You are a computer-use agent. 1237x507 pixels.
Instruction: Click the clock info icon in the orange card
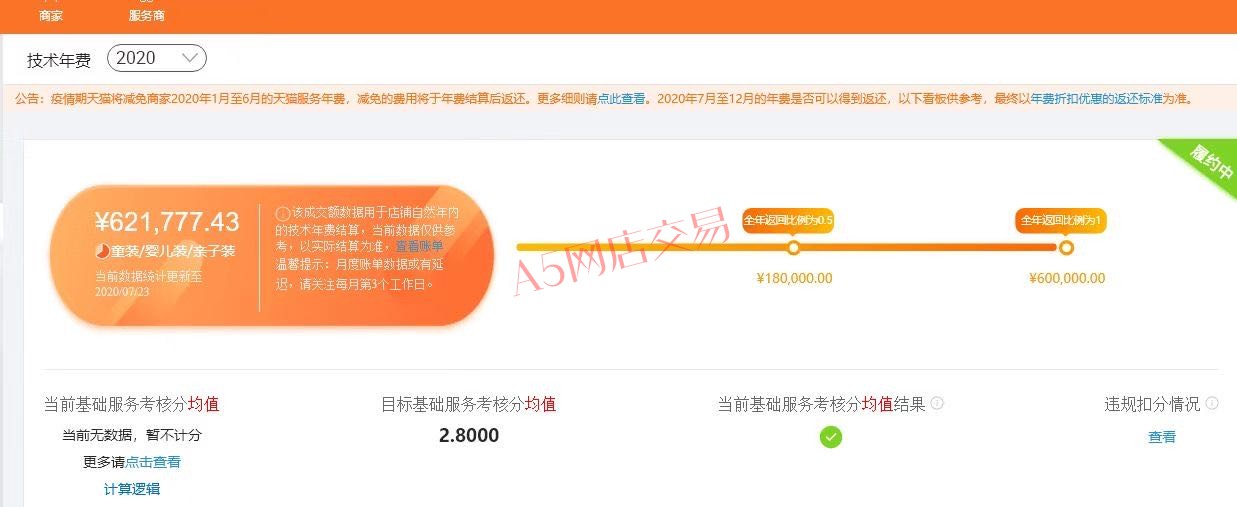[282, 214]
